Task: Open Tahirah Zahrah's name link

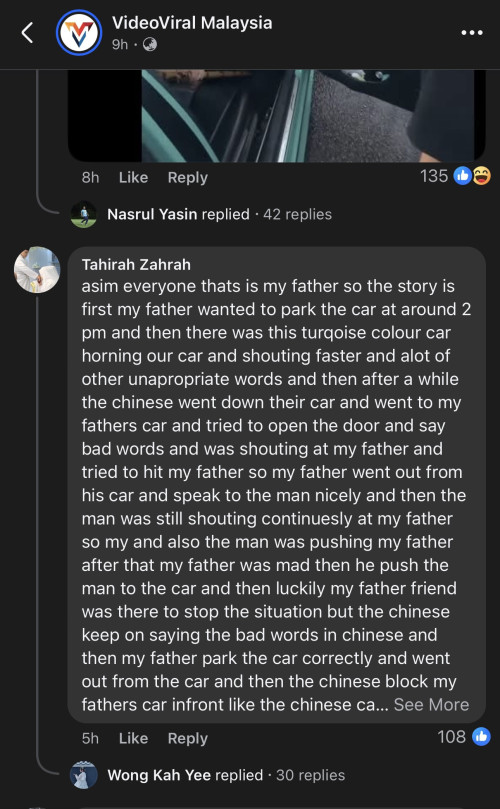Action: (x=136, y=265)
